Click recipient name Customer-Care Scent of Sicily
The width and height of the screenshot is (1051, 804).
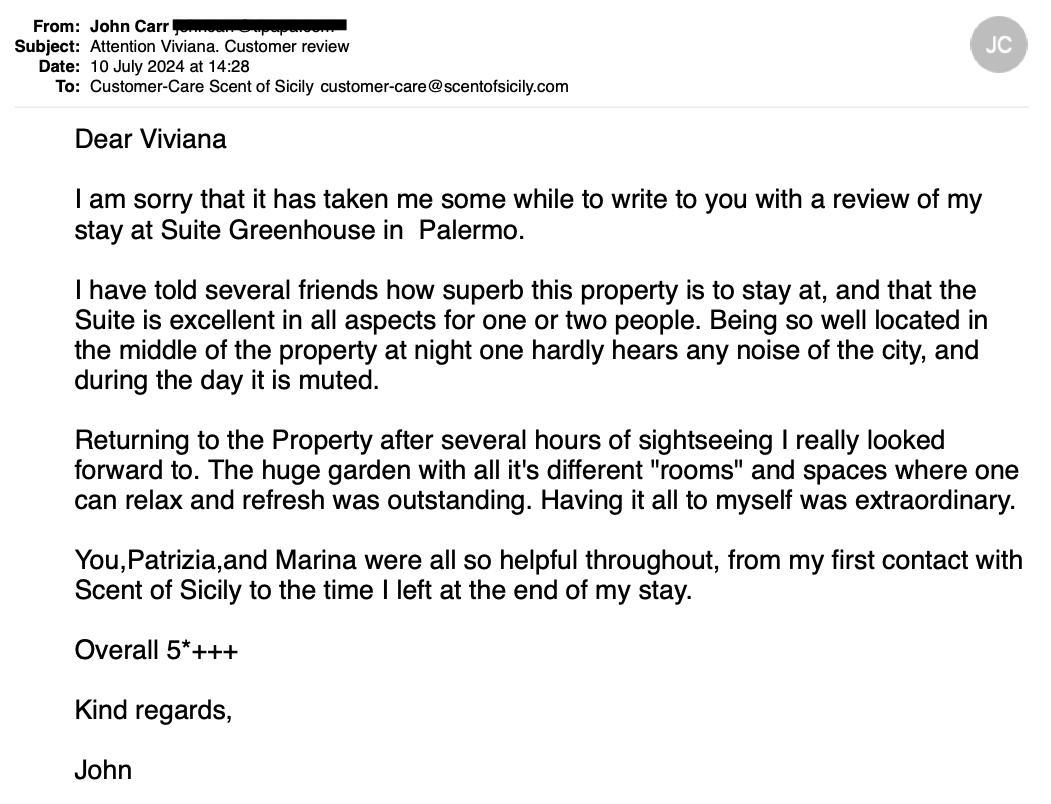point(203,86)
